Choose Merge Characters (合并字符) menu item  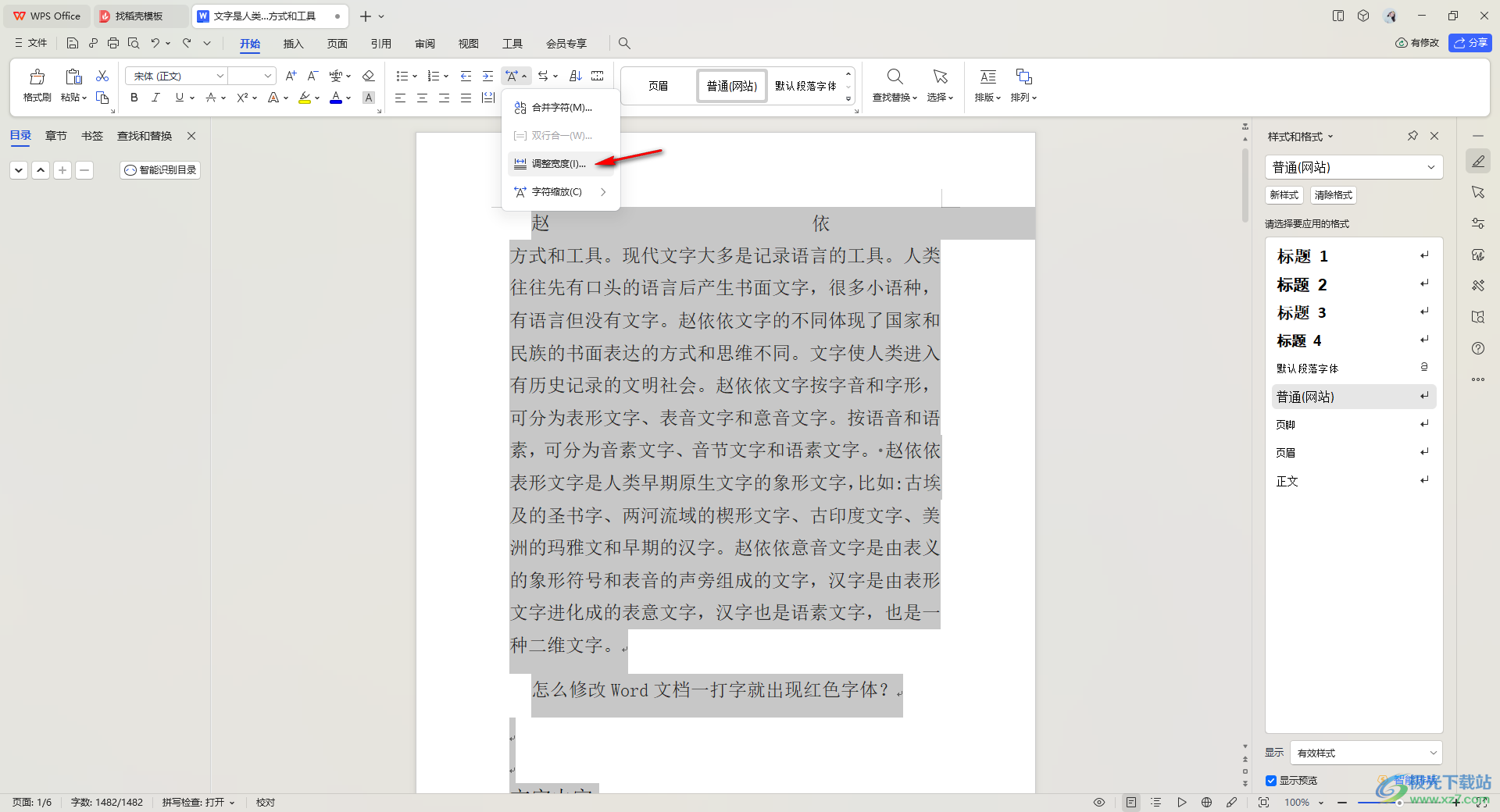tap(561, 108)
